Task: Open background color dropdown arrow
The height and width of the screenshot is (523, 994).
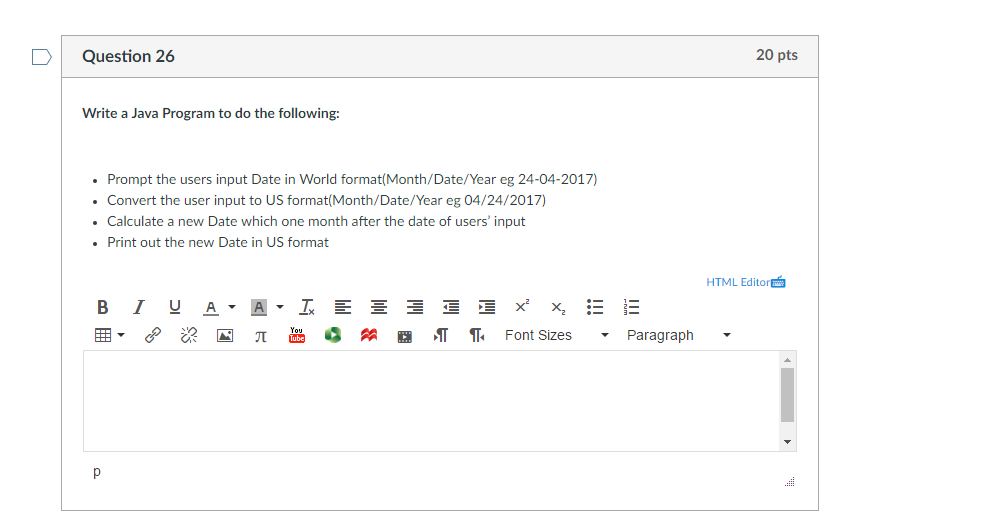Action: (x=280, y=307)
